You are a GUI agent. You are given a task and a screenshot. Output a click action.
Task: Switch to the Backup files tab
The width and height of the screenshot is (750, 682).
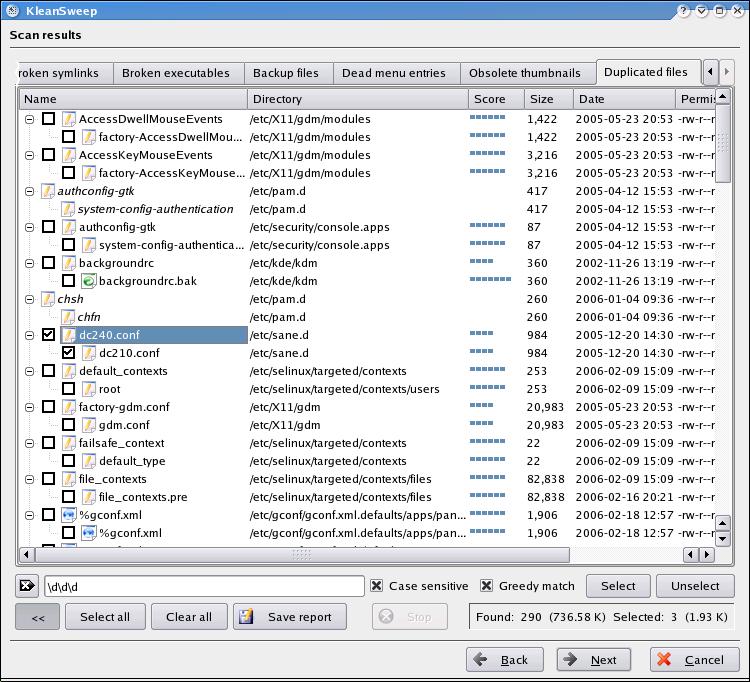click(288, 73)
